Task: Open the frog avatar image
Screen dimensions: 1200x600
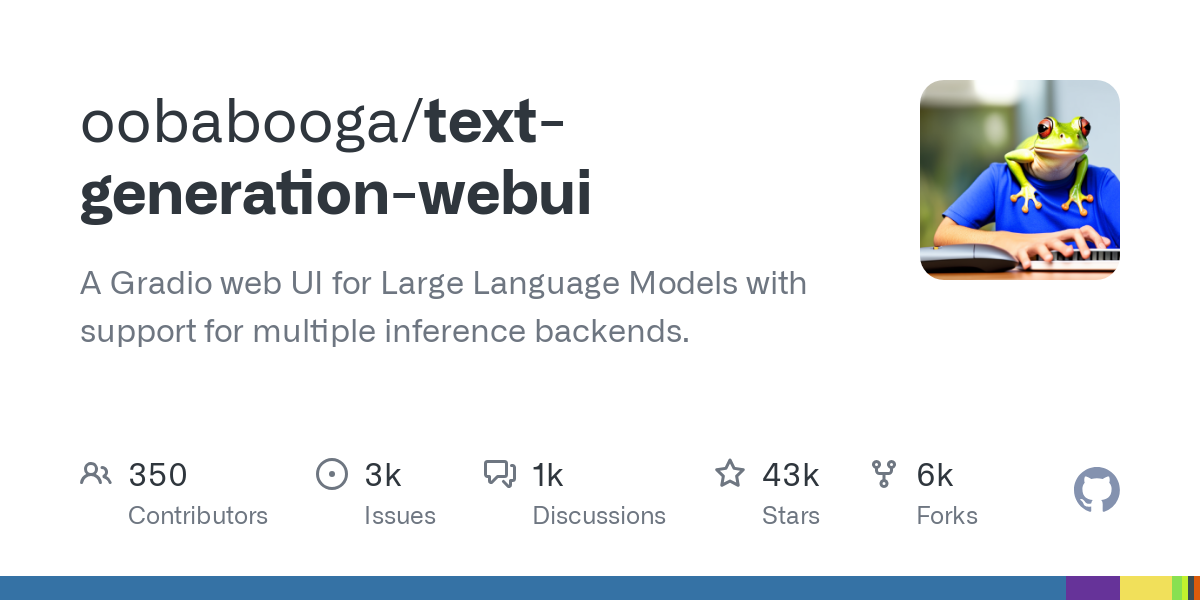Action: (x=1020, y=180)
